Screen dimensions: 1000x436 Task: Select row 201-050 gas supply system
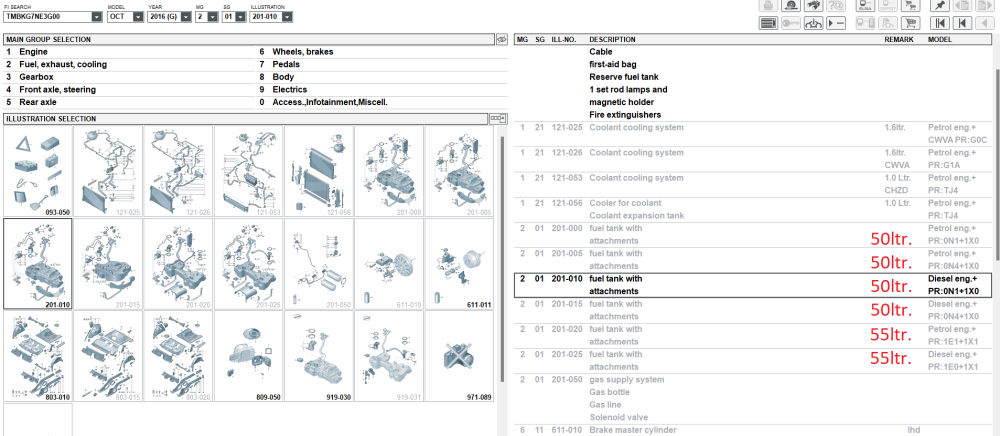click(x=754, y=398)
